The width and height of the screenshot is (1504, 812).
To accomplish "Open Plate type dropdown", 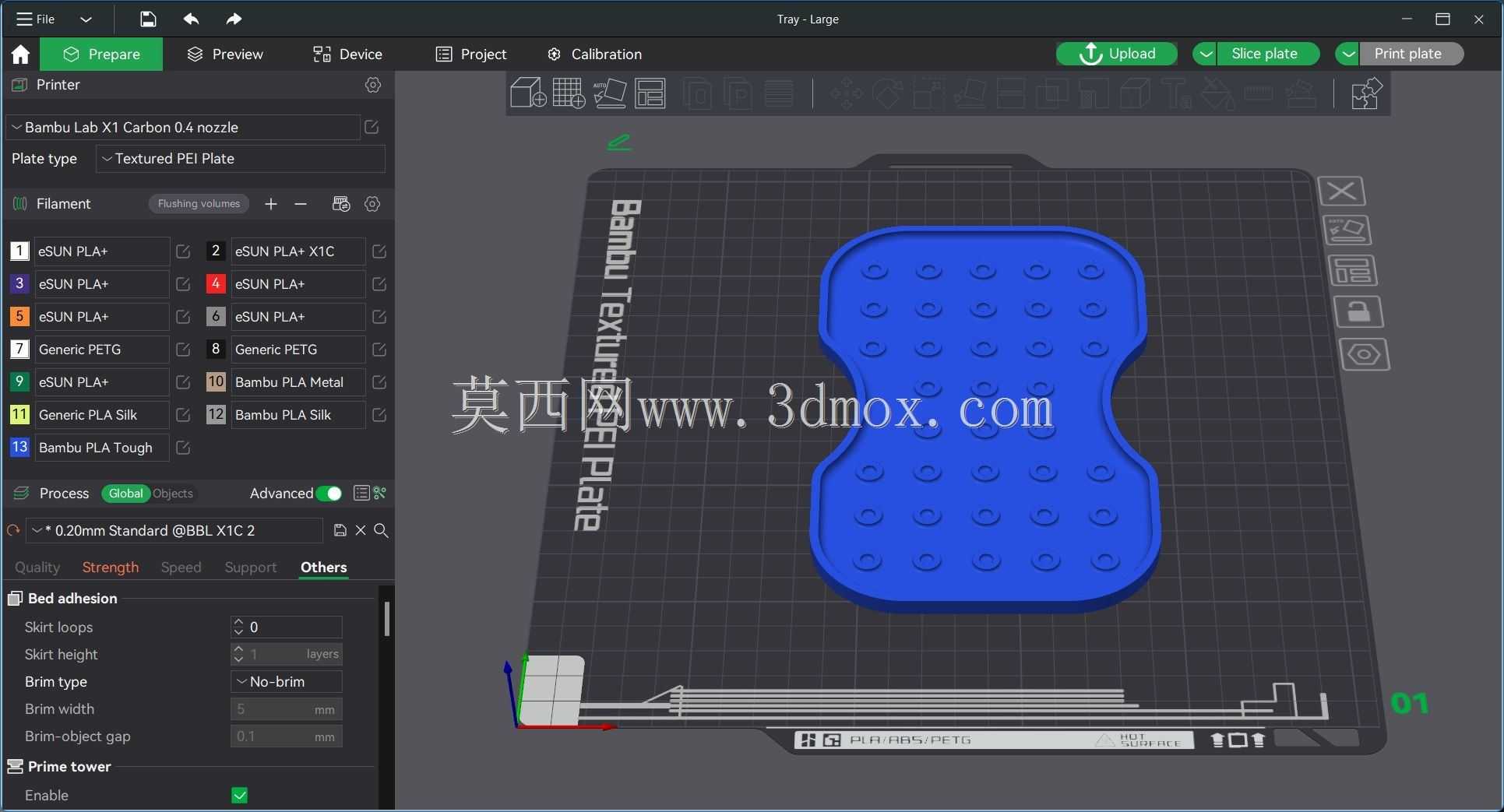I will click(x=241, y=159).
